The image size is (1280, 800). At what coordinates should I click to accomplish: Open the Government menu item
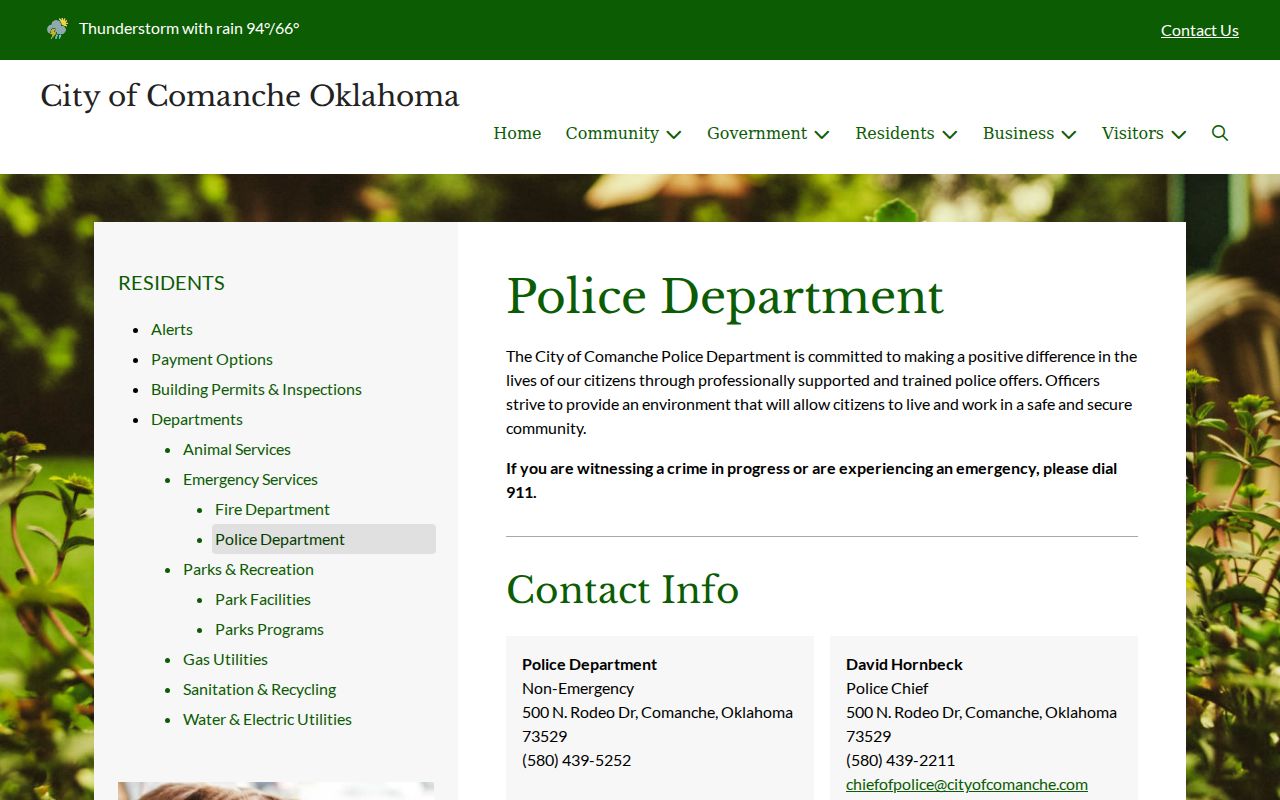[x=757, y=133]
